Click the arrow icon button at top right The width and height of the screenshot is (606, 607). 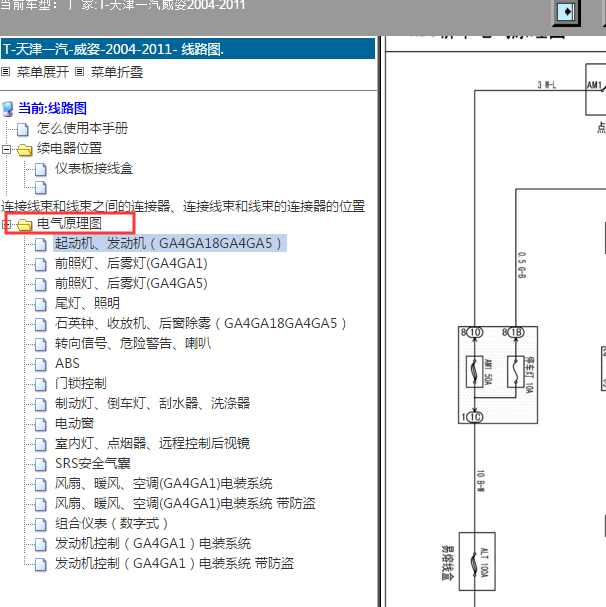click(x=566, y=12)
